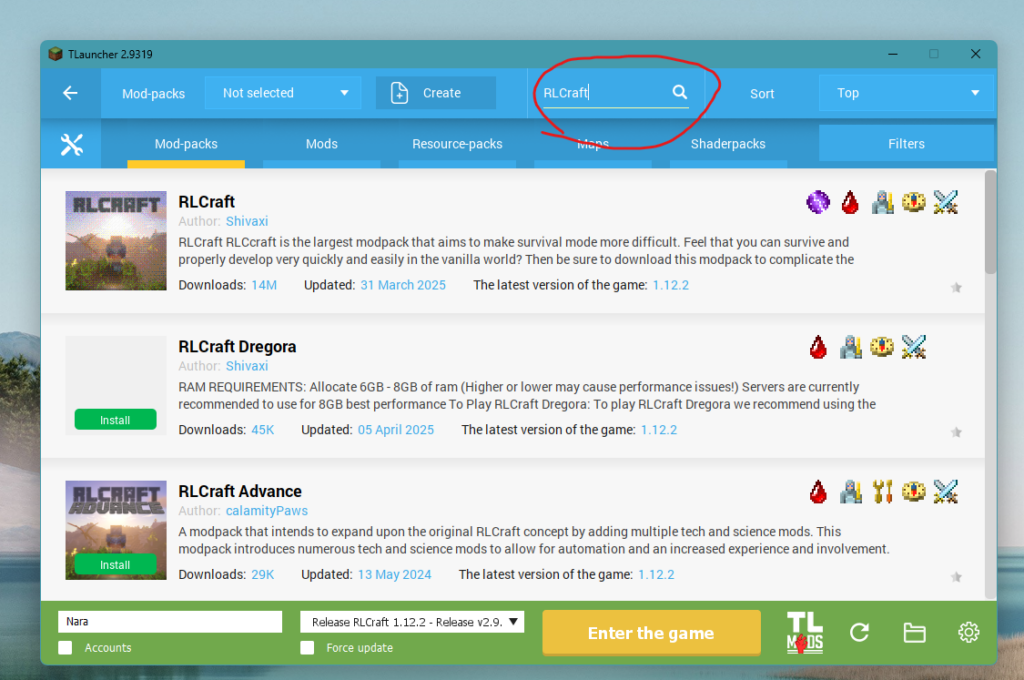Open the Sort 'Top' dropdown

tap(906, 93)
